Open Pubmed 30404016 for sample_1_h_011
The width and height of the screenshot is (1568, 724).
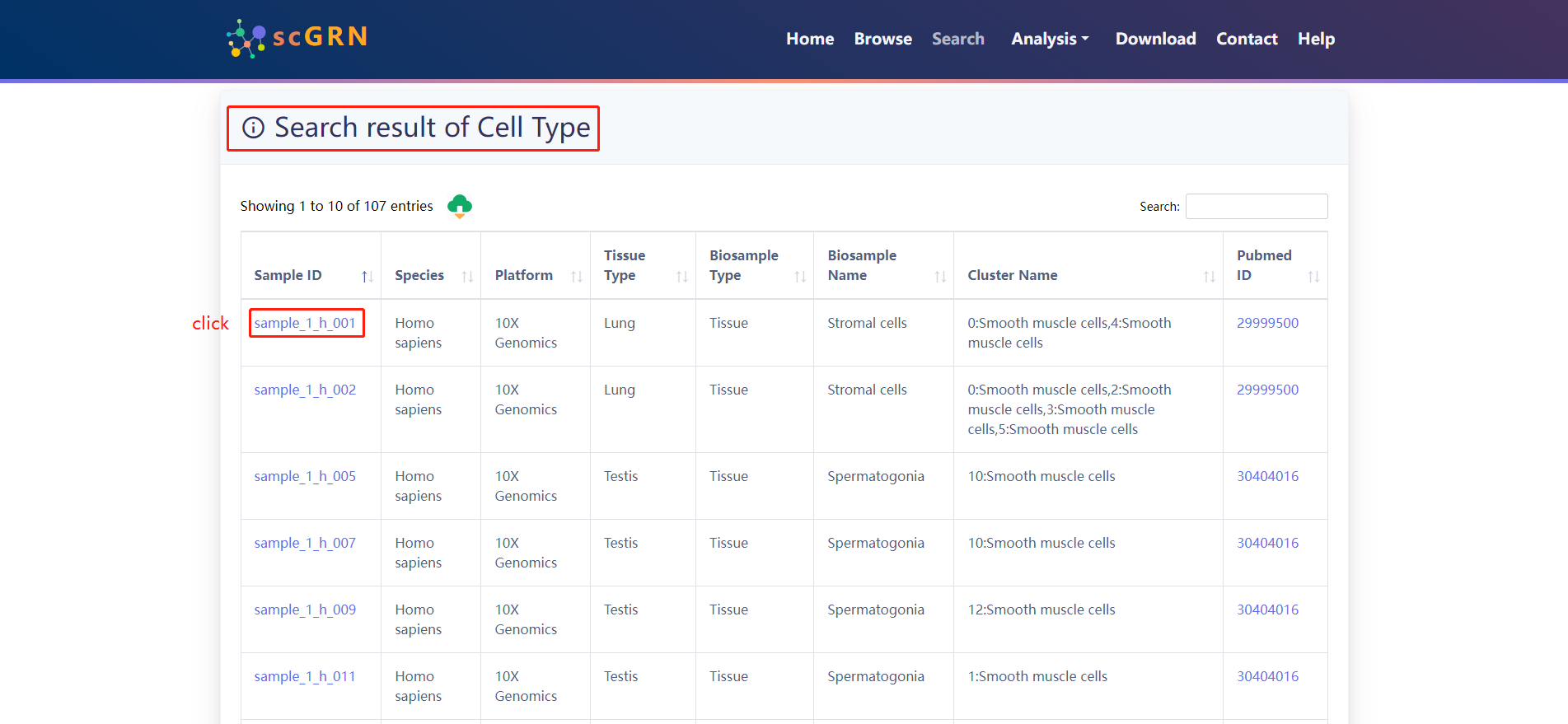pos(1267,676)
